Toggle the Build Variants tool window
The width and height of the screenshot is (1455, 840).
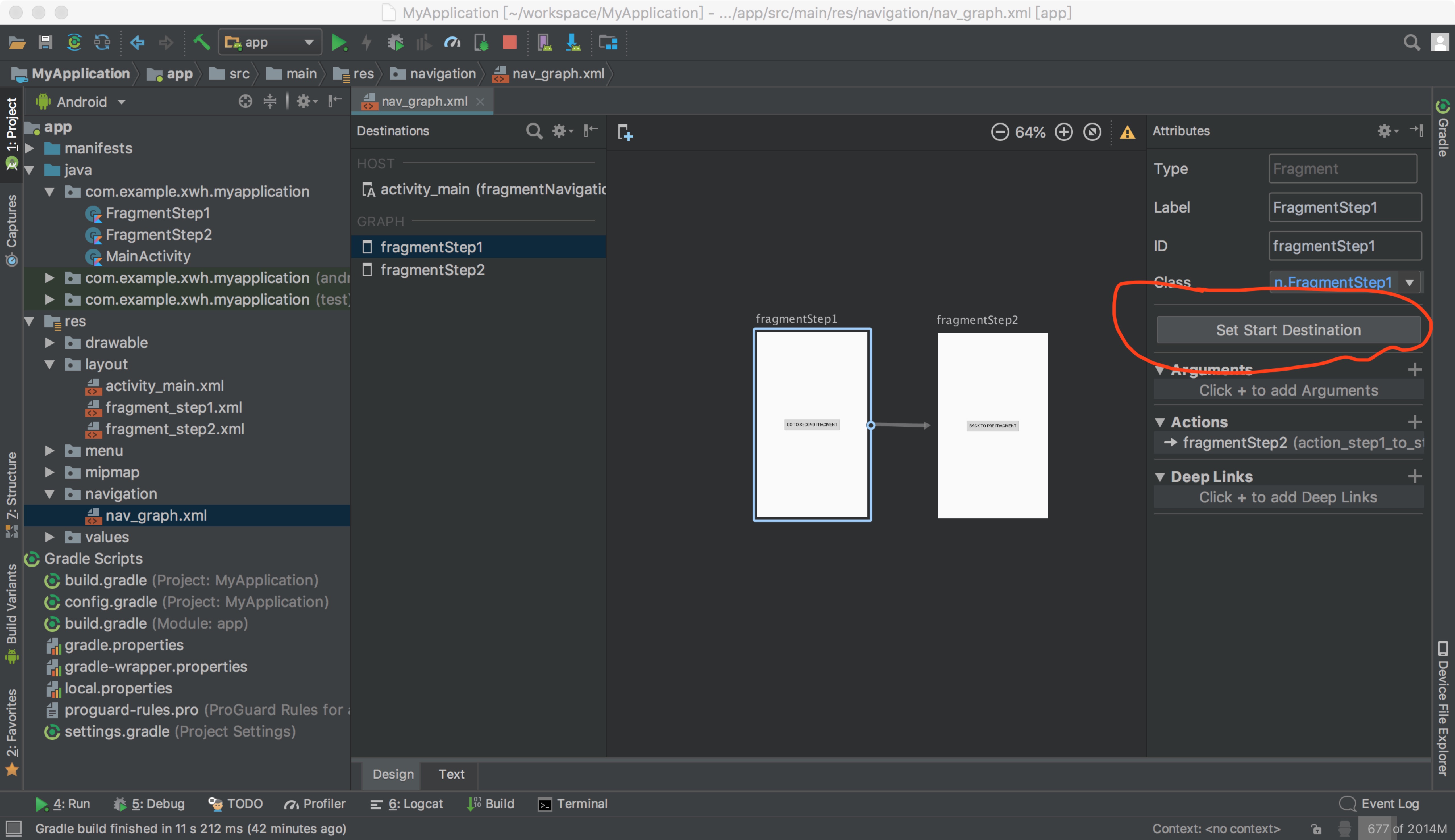point(12,614)
